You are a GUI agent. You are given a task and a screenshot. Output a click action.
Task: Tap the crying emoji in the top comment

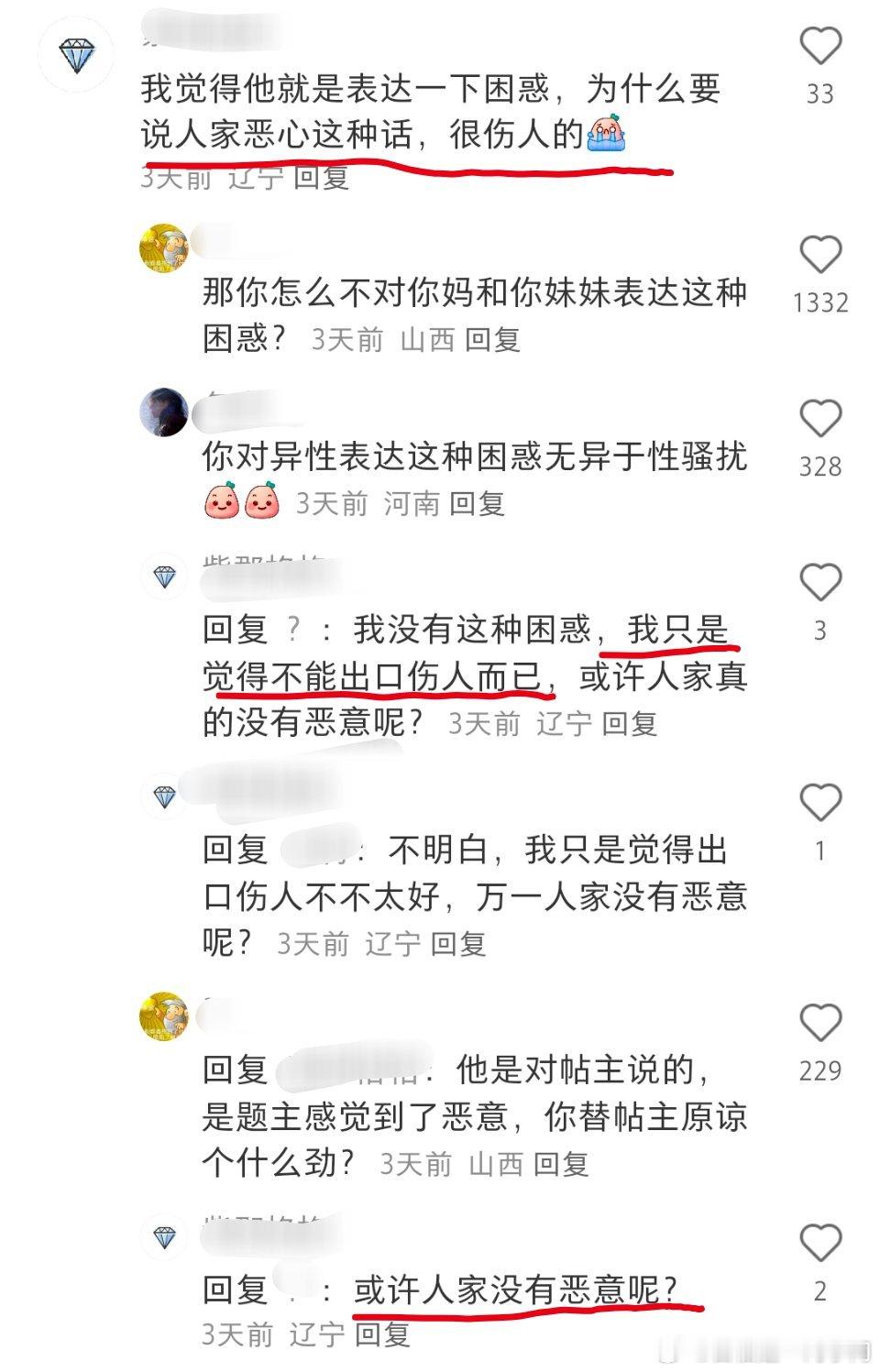[607, 134]
